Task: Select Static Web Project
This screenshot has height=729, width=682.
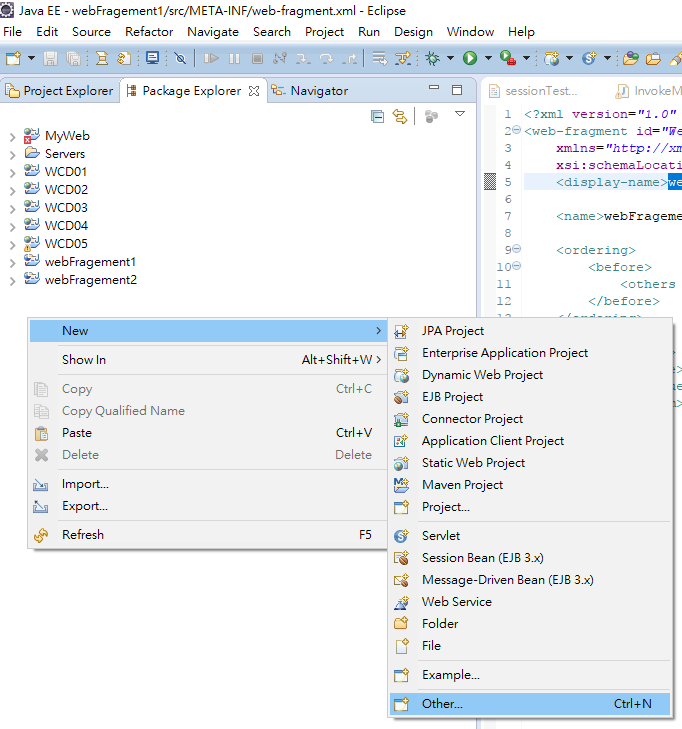Action: pyautogui.click(x=530, y=463)
